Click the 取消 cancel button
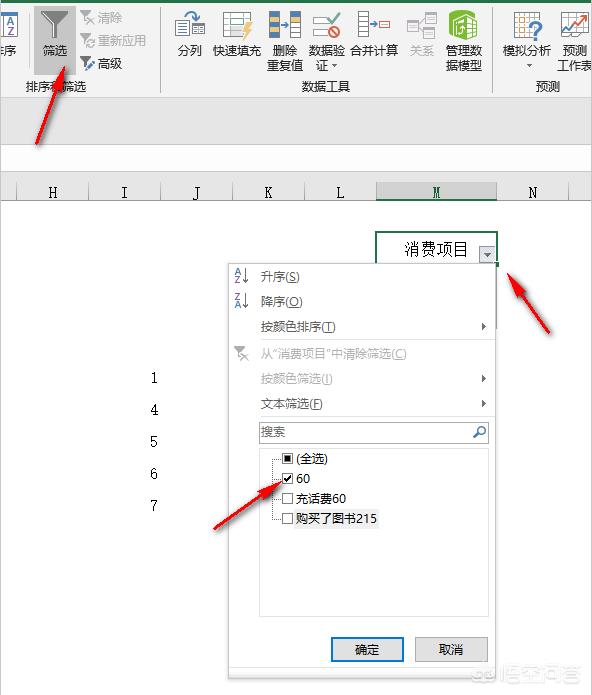Image resolution: width=592 pixels, height=695 pixels. pyautogui.click(x=451, y=649)
